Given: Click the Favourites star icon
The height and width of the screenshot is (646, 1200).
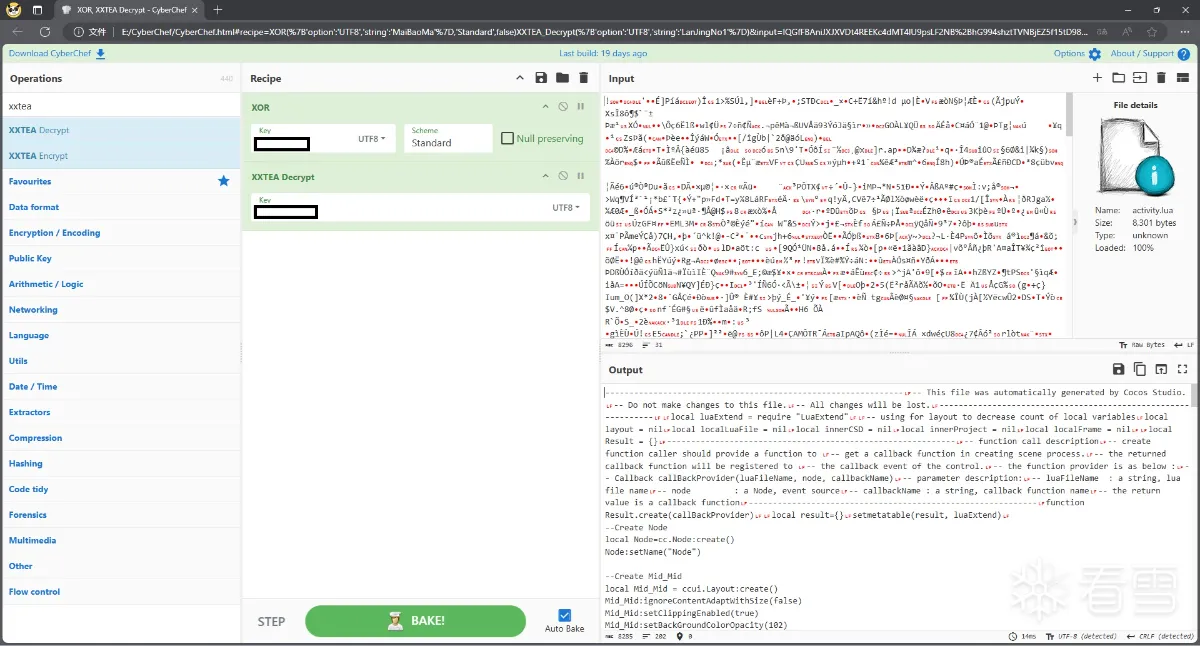Looking at the screenshot, I should click(224, 181).
